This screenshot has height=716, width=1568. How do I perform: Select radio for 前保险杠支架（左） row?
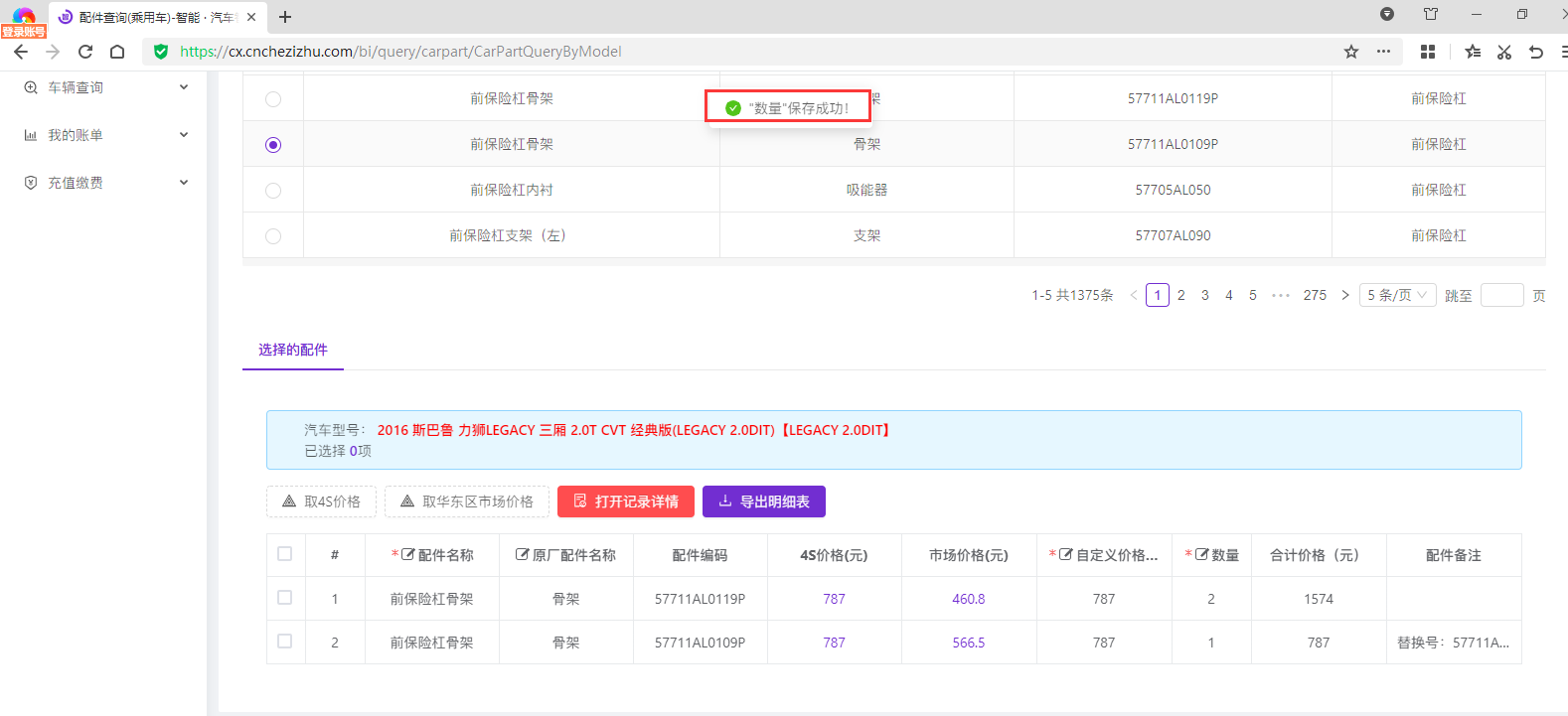pyautogui.click(x=273, y=236)
